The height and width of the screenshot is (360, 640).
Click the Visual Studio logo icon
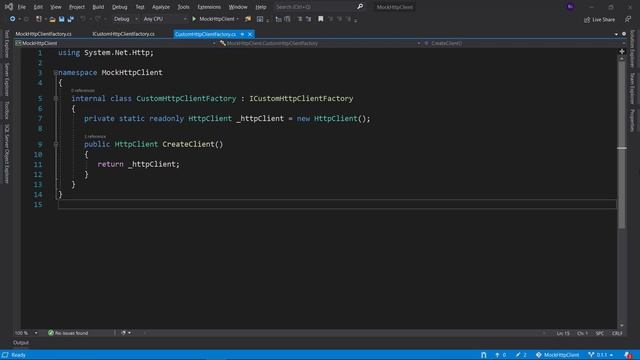pos(9,7)
